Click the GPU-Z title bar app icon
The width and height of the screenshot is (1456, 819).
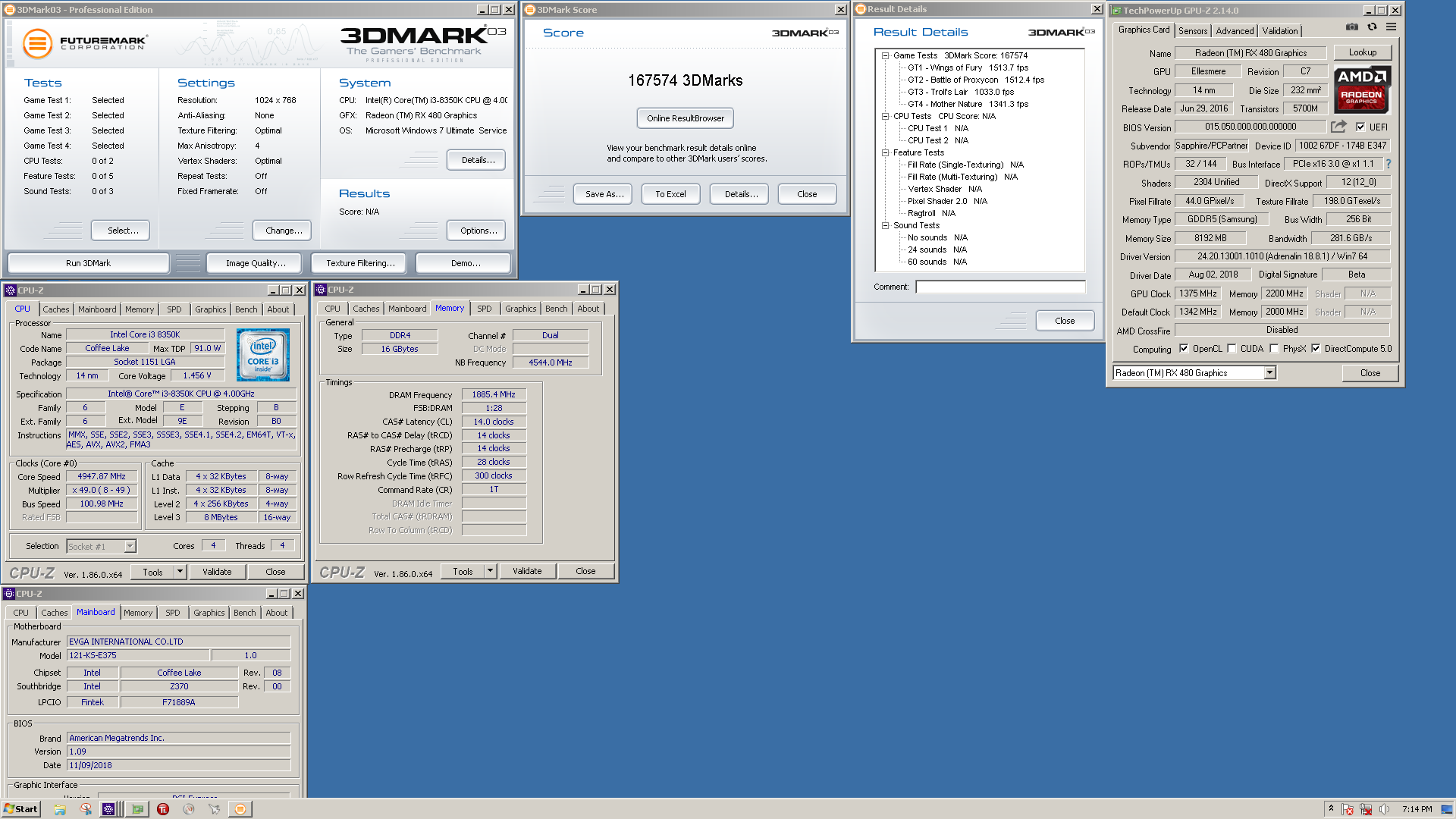1116,11
